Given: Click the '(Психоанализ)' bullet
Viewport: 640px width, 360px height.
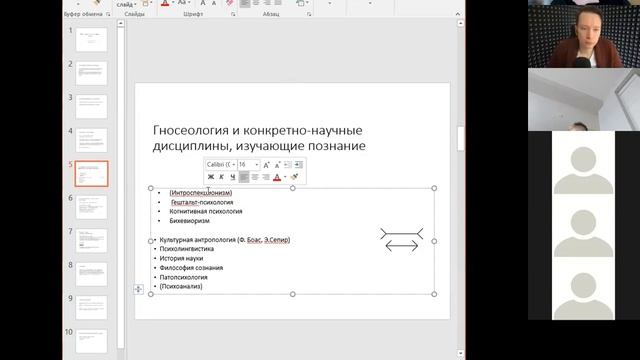Looking at the screenshot, I should [x=181, y=287].
